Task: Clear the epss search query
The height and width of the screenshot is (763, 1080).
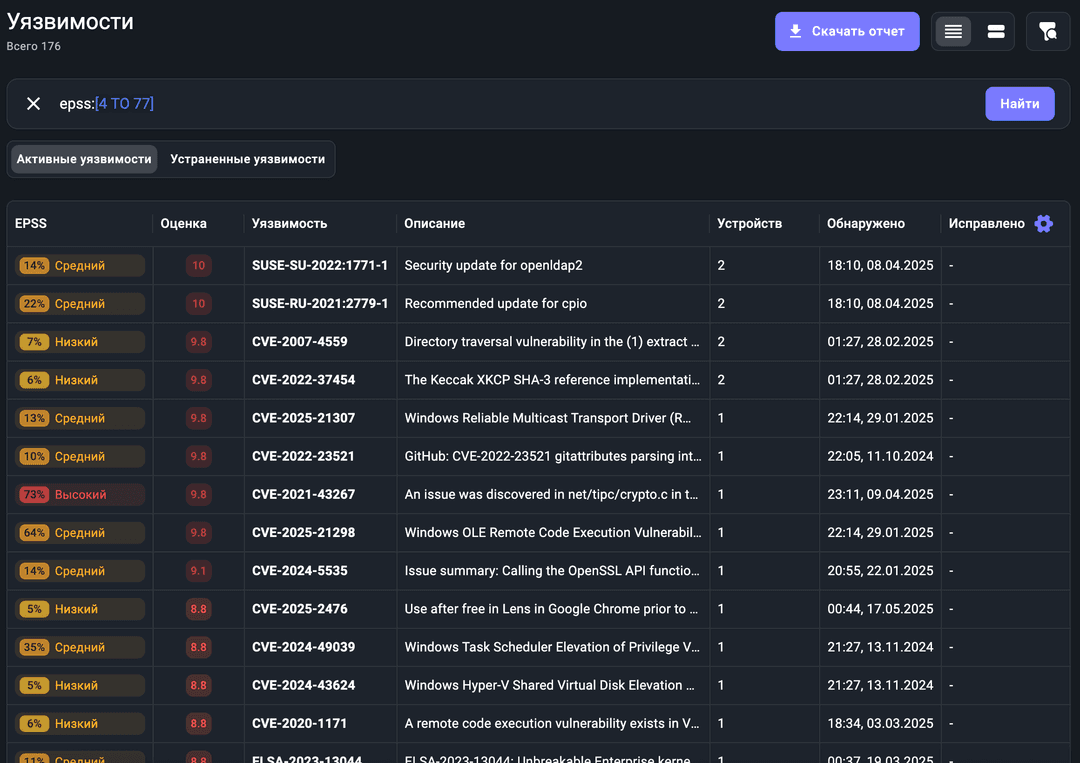Action: pos(34,104)
